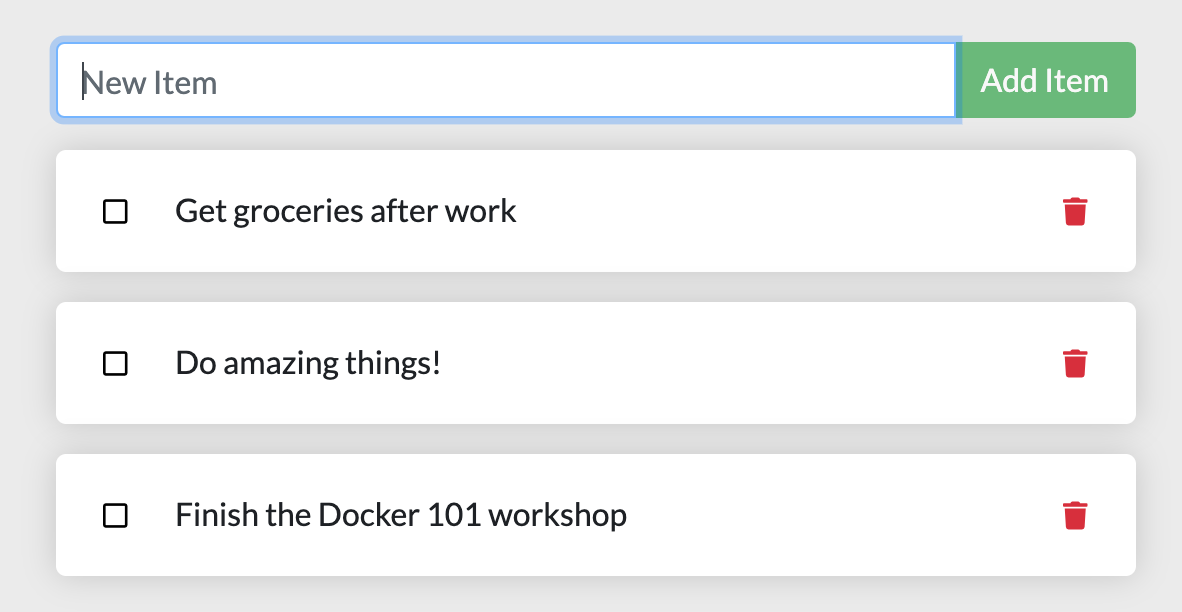
Task: Click Add Item to submit a task
Action: tap(1046, 80)
